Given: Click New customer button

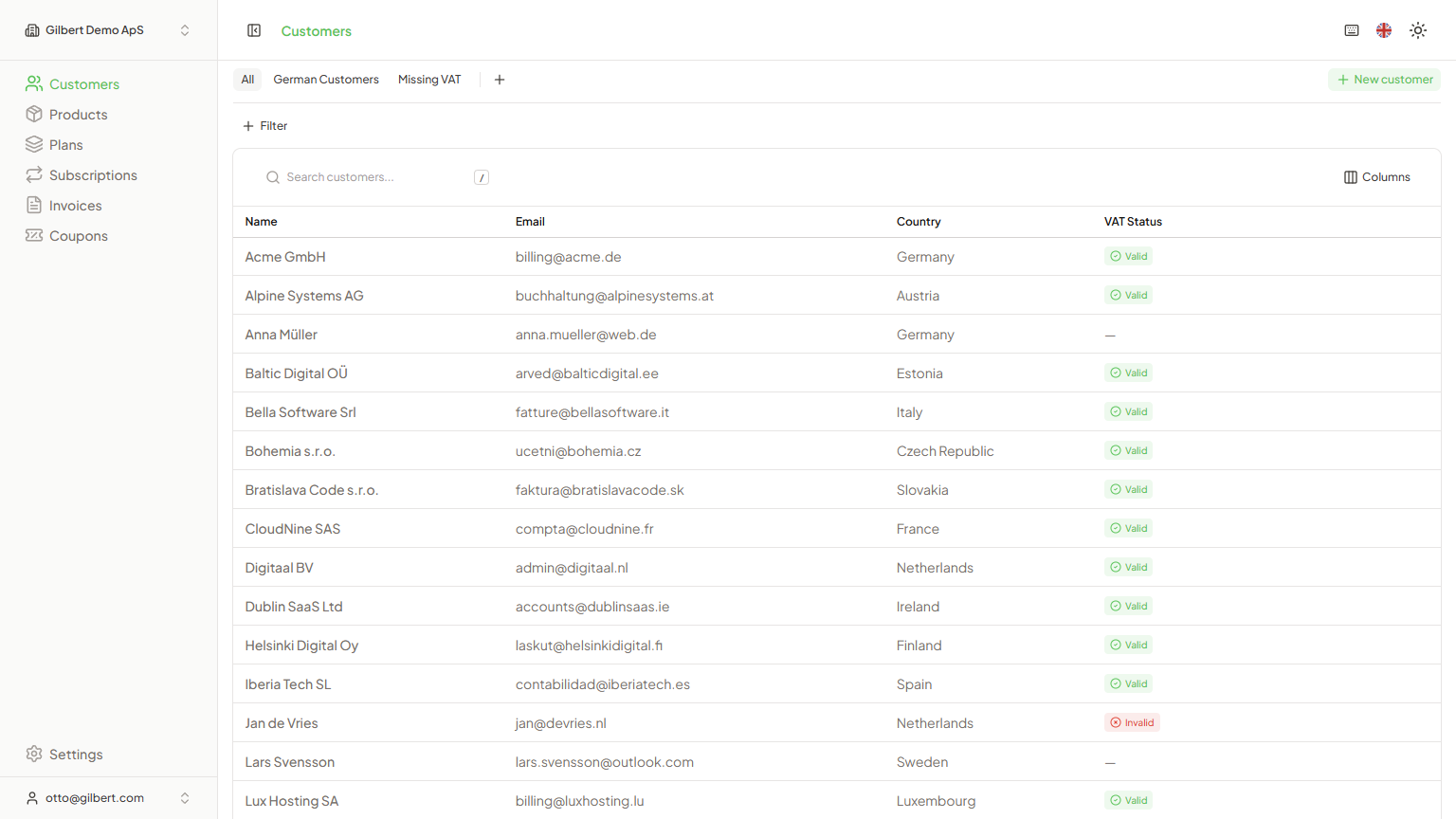Looking at the screenshot, I should [x=1384, y=80].
